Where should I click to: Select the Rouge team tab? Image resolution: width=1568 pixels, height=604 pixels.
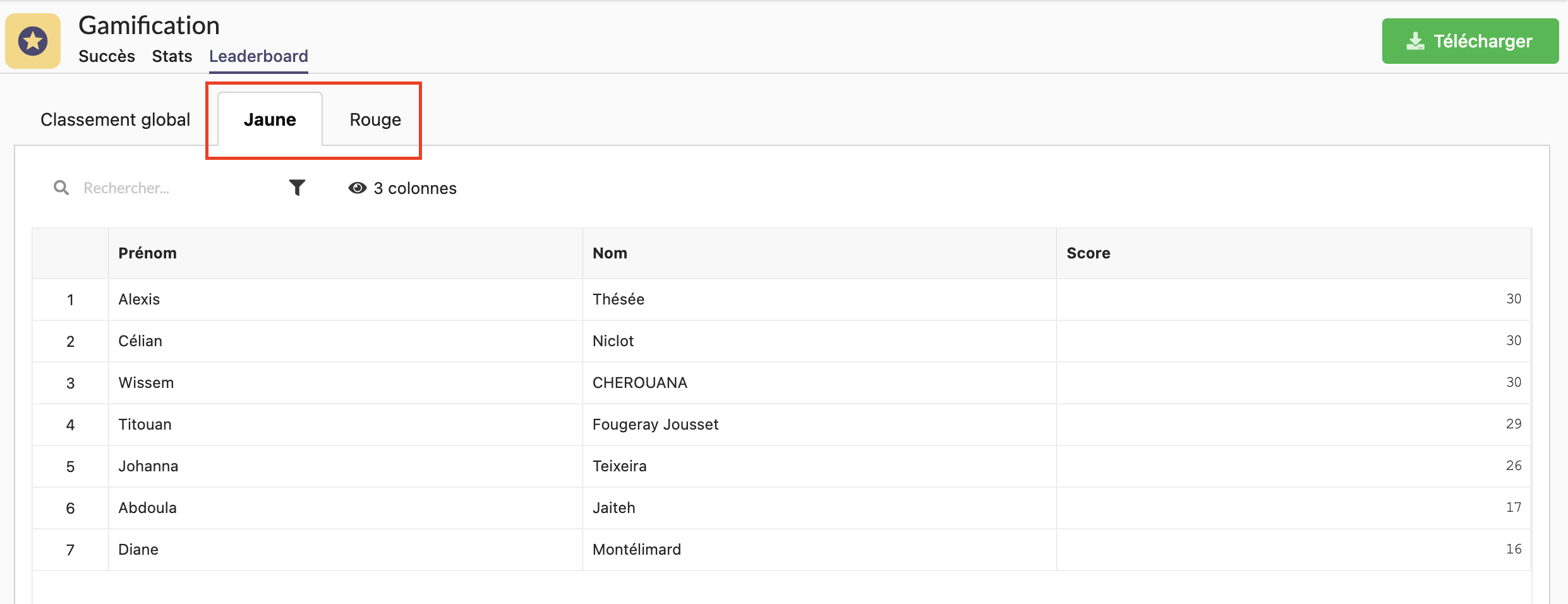pyautogui.click(x=375, y=119)
